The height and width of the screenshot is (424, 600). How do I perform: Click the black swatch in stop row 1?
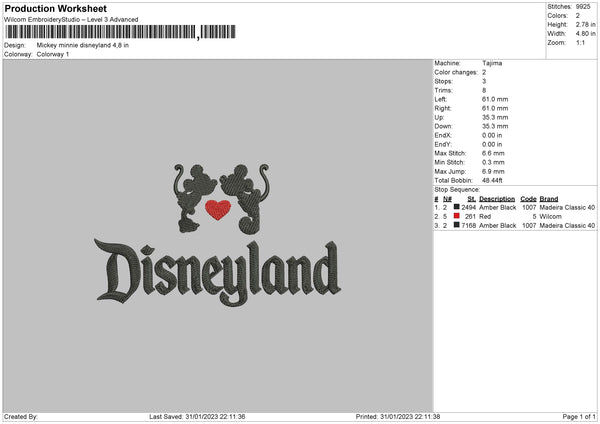[457, 207]
